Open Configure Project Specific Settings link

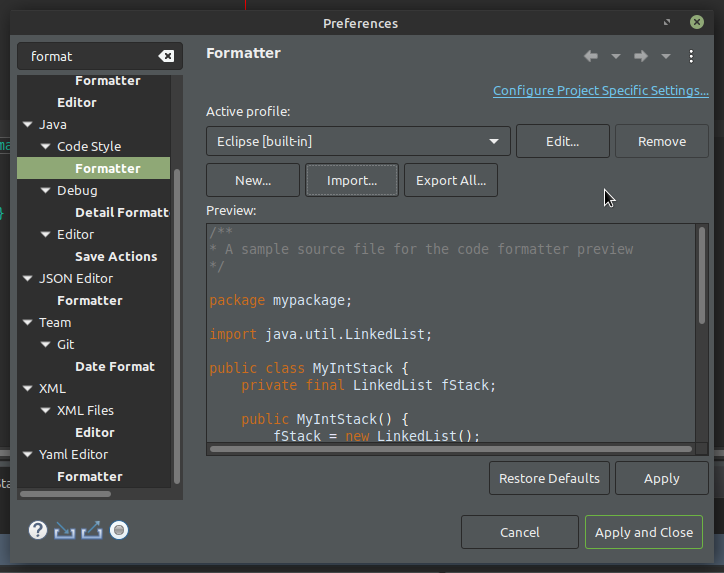(601, 90)
